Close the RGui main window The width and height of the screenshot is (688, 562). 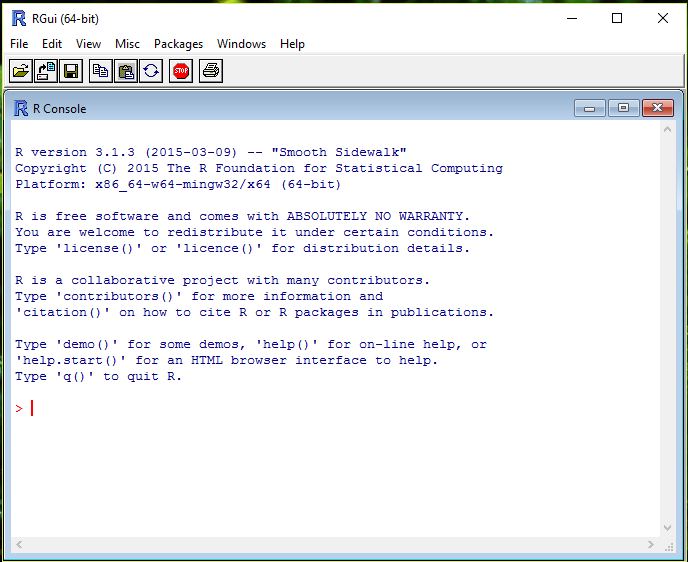point(663,18)
